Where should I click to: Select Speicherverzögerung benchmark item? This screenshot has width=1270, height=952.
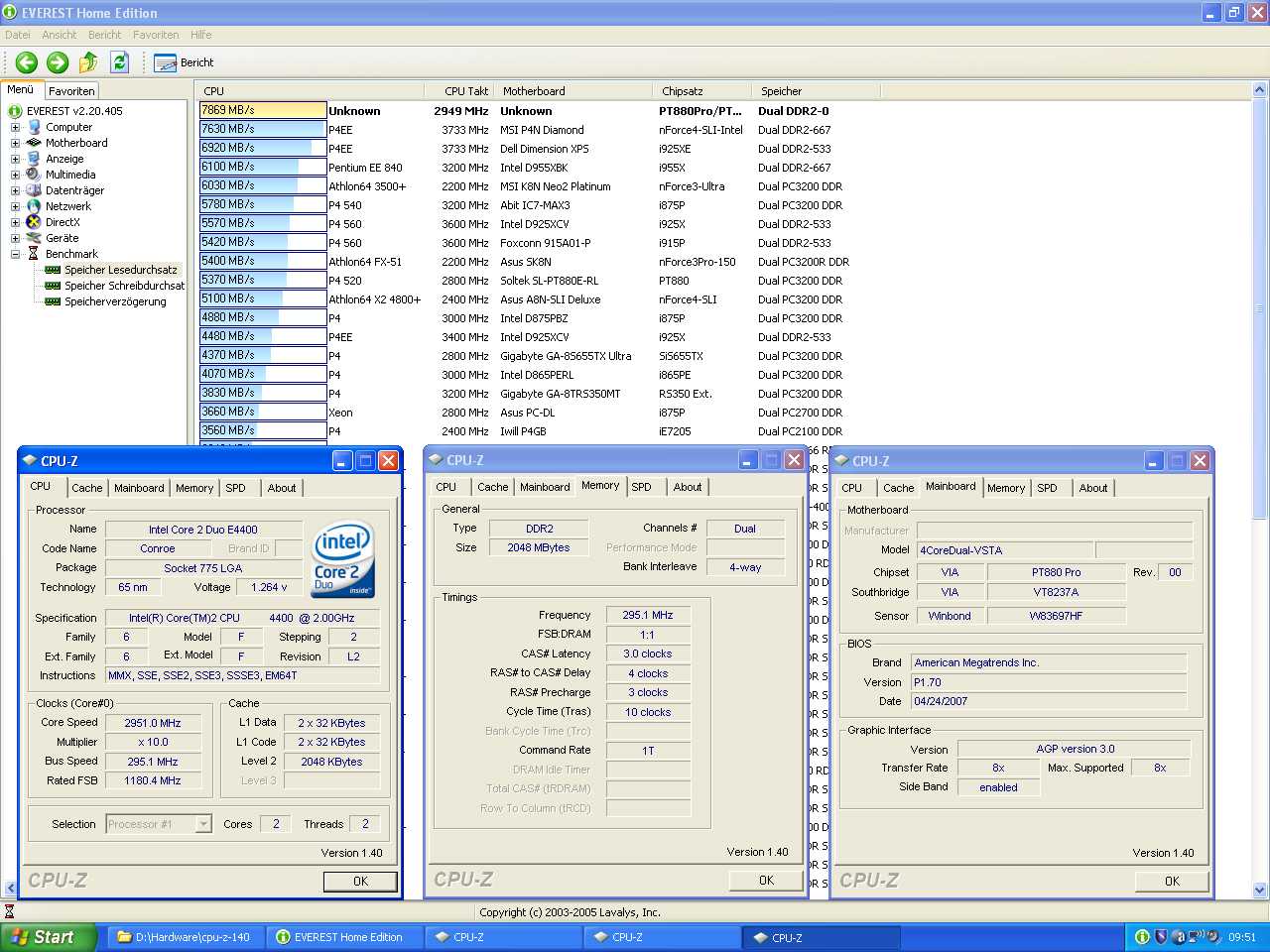tap(105, 301)
